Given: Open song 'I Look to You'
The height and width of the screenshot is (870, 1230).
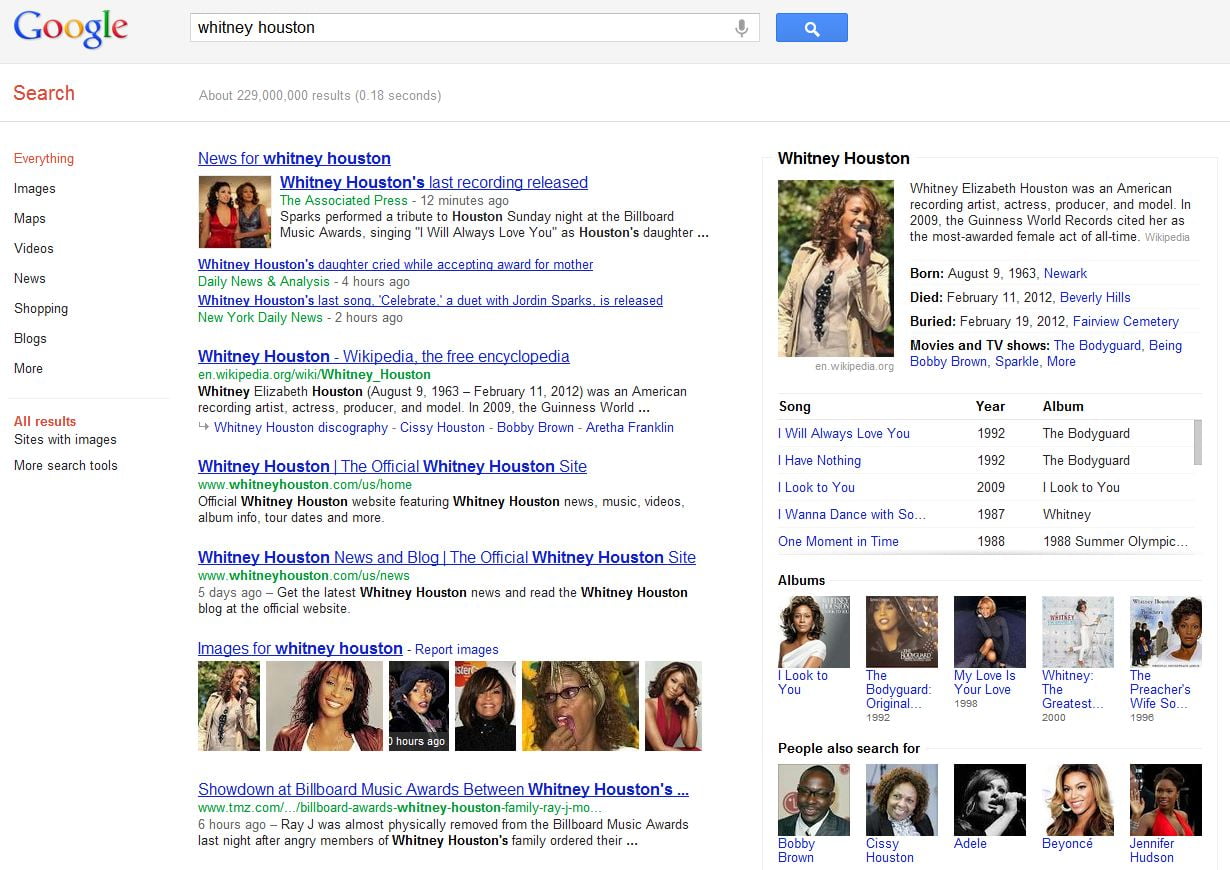Looking at the screenshot, I should (816, 487).
